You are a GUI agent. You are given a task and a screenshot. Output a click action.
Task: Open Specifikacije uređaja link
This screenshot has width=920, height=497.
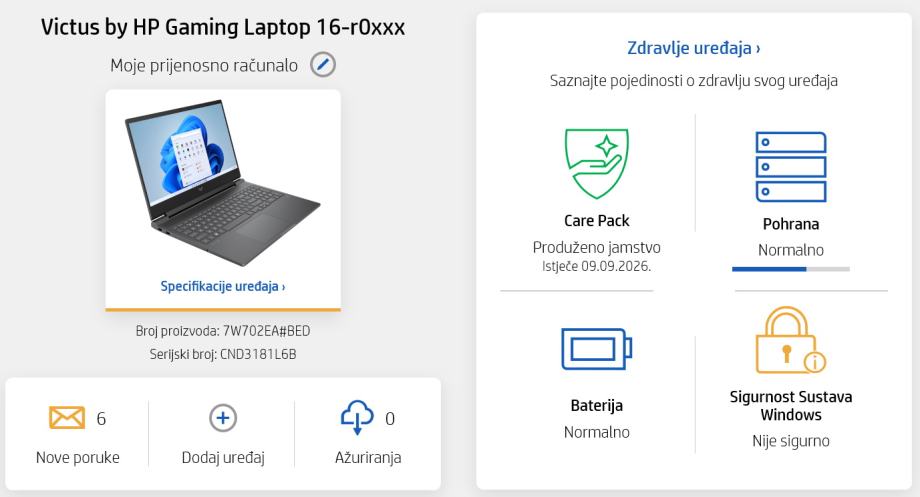coord(223,286)
